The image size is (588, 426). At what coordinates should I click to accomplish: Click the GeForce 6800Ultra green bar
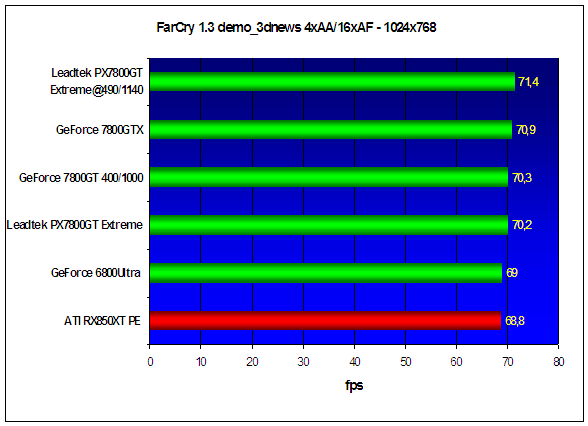(326, 273)
